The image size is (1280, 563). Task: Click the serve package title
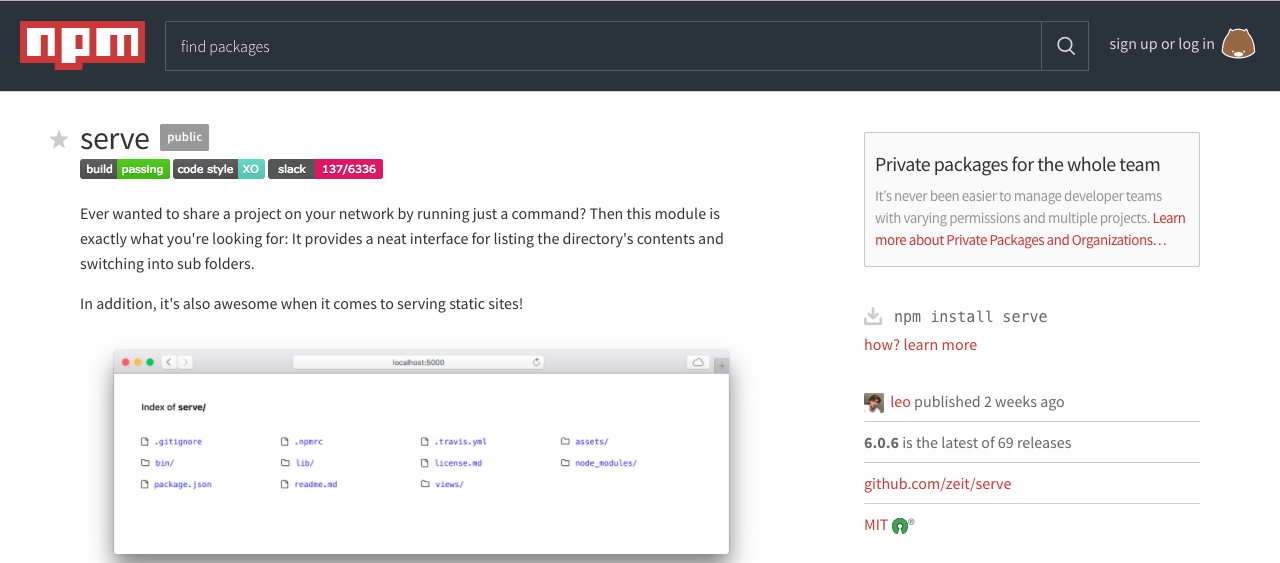115,139
